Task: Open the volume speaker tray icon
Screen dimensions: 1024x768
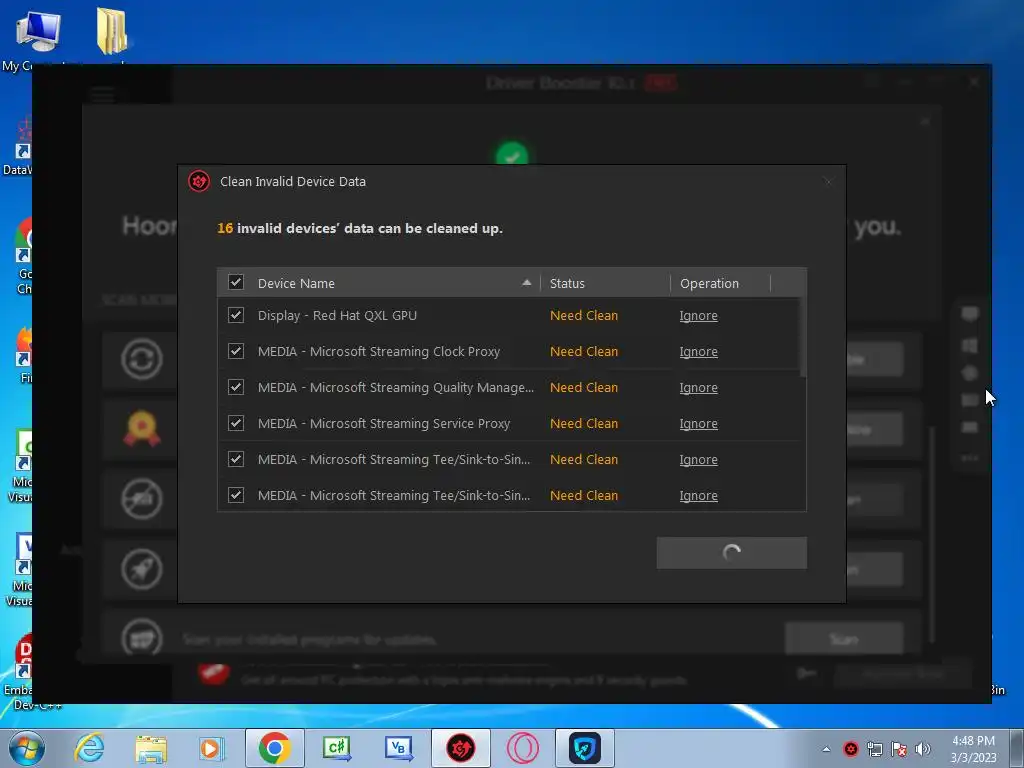Action: coord(922,749)
